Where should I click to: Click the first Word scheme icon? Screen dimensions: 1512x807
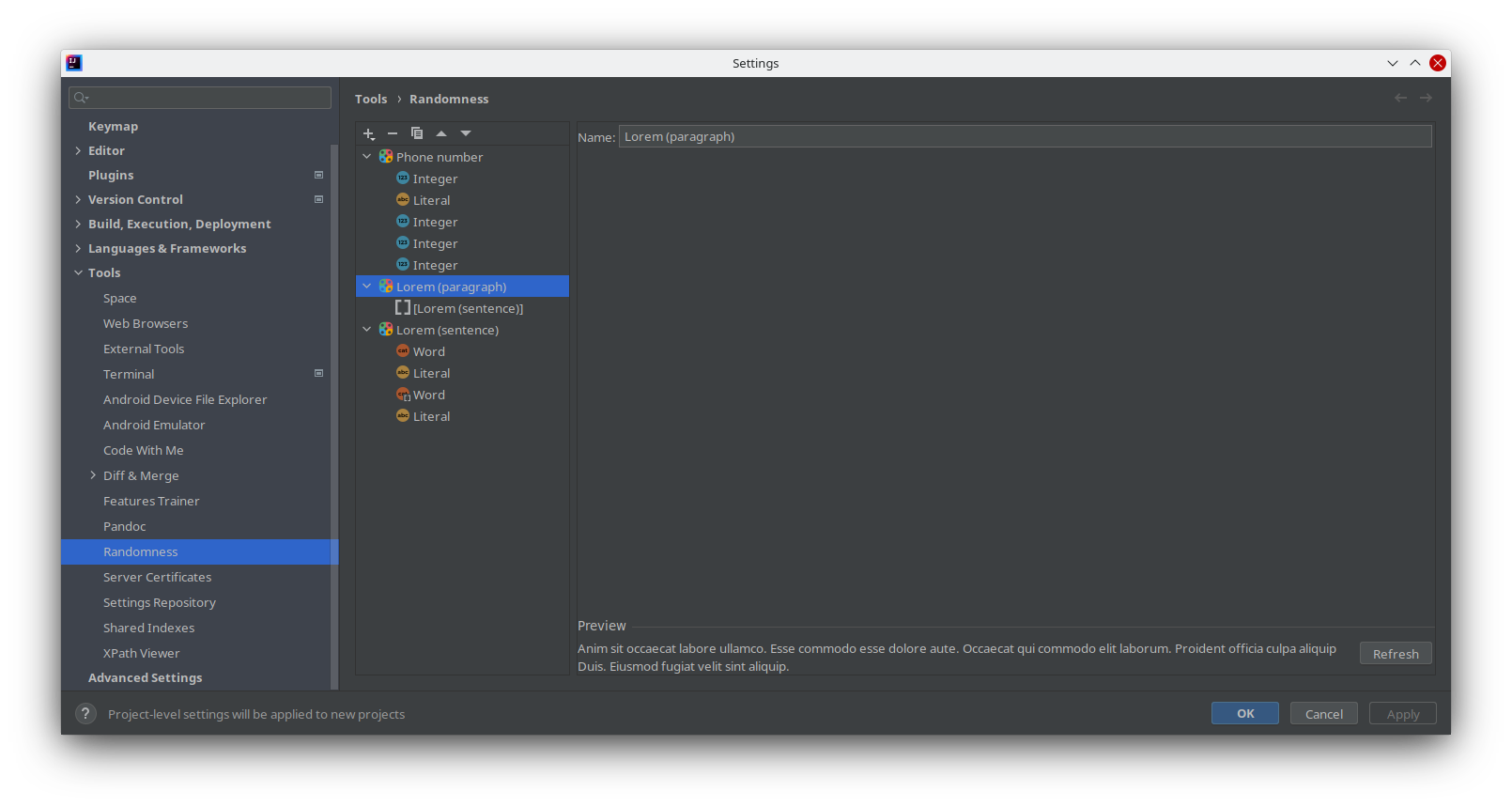[x=403, y=350]
